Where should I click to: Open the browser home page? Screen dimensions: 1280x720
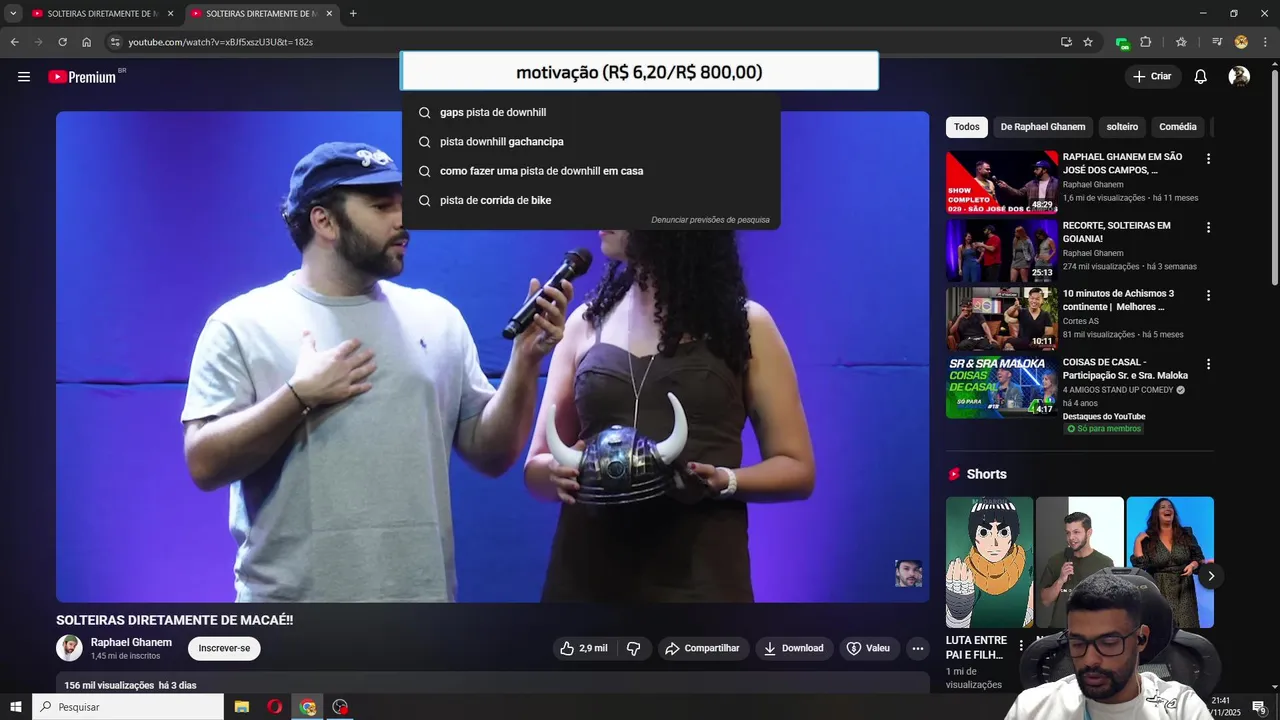click(x=87, y=42)
